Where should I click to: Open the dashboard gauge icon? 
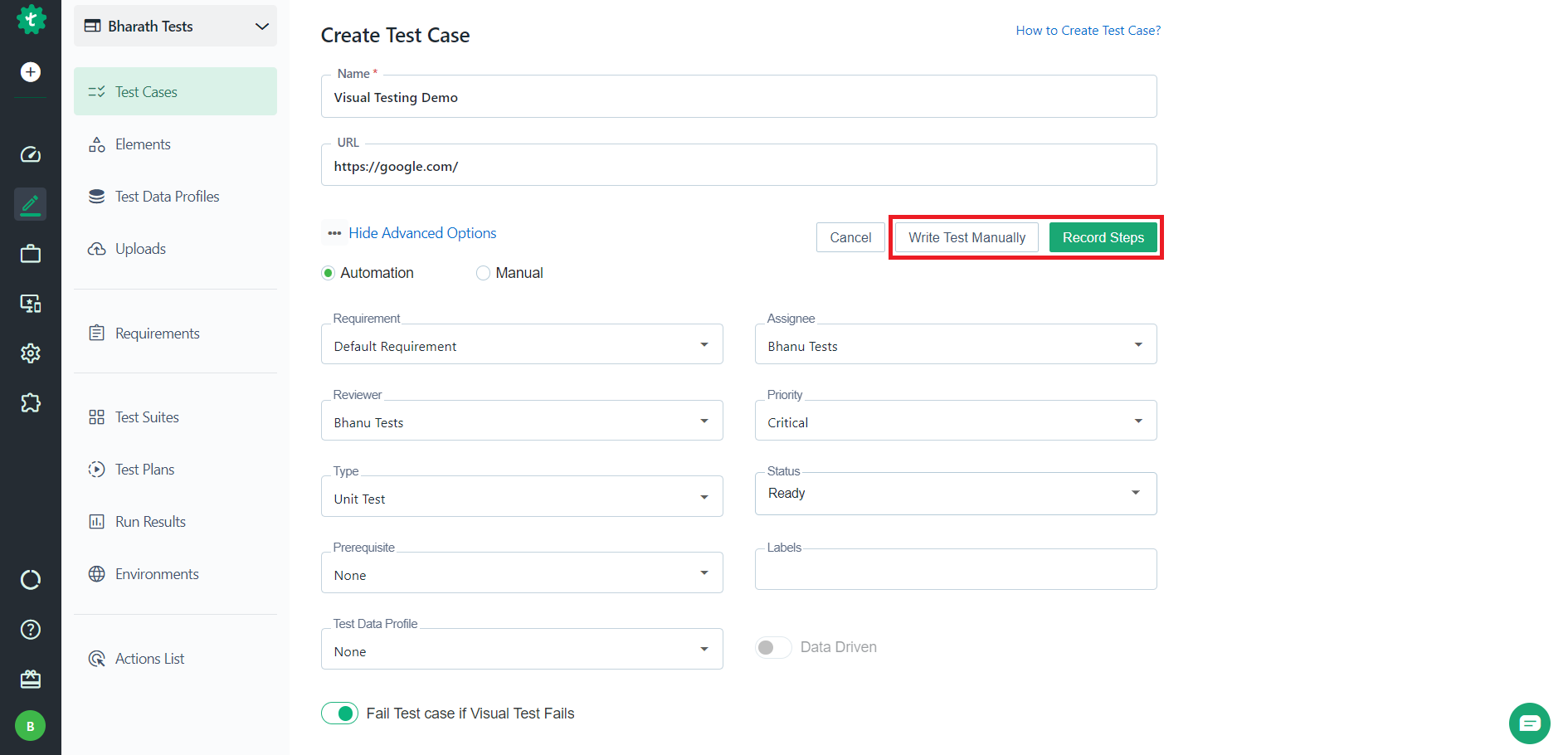coord(31,154)
